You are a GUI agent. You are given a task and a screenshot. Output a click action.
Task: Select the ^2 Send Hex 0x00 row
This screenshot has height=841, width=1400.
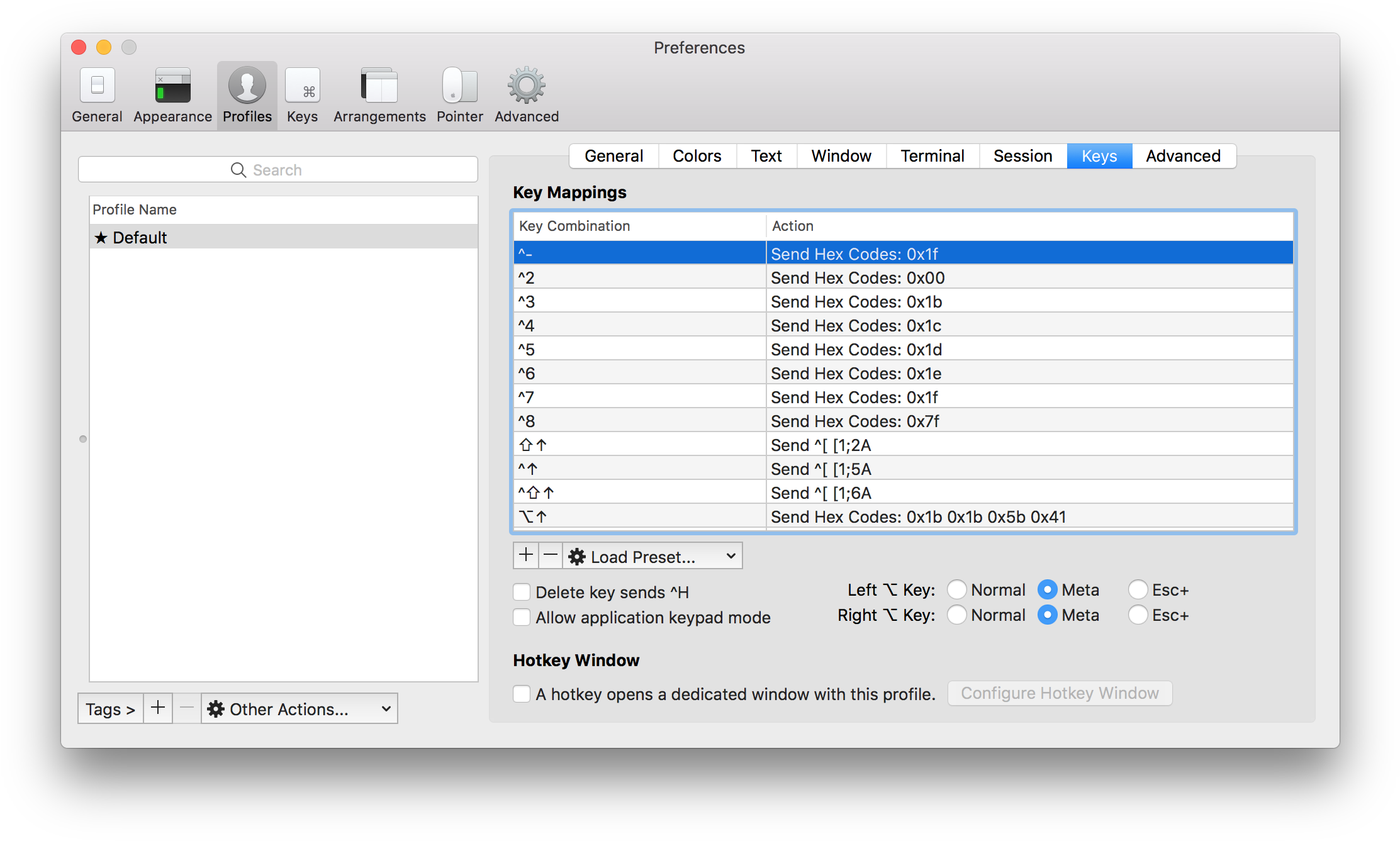tap(904, 277)
